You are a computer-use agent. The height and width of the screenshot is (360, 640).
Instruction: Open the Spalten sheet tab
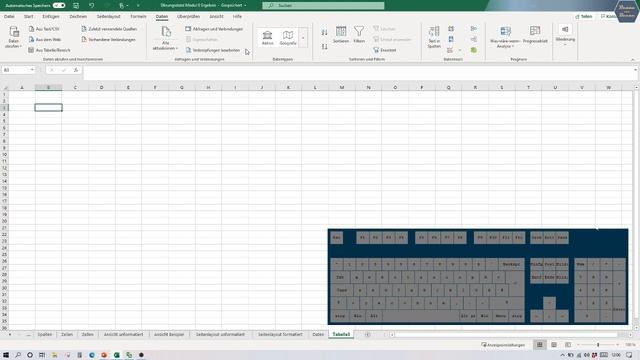(x=44, y=334)
